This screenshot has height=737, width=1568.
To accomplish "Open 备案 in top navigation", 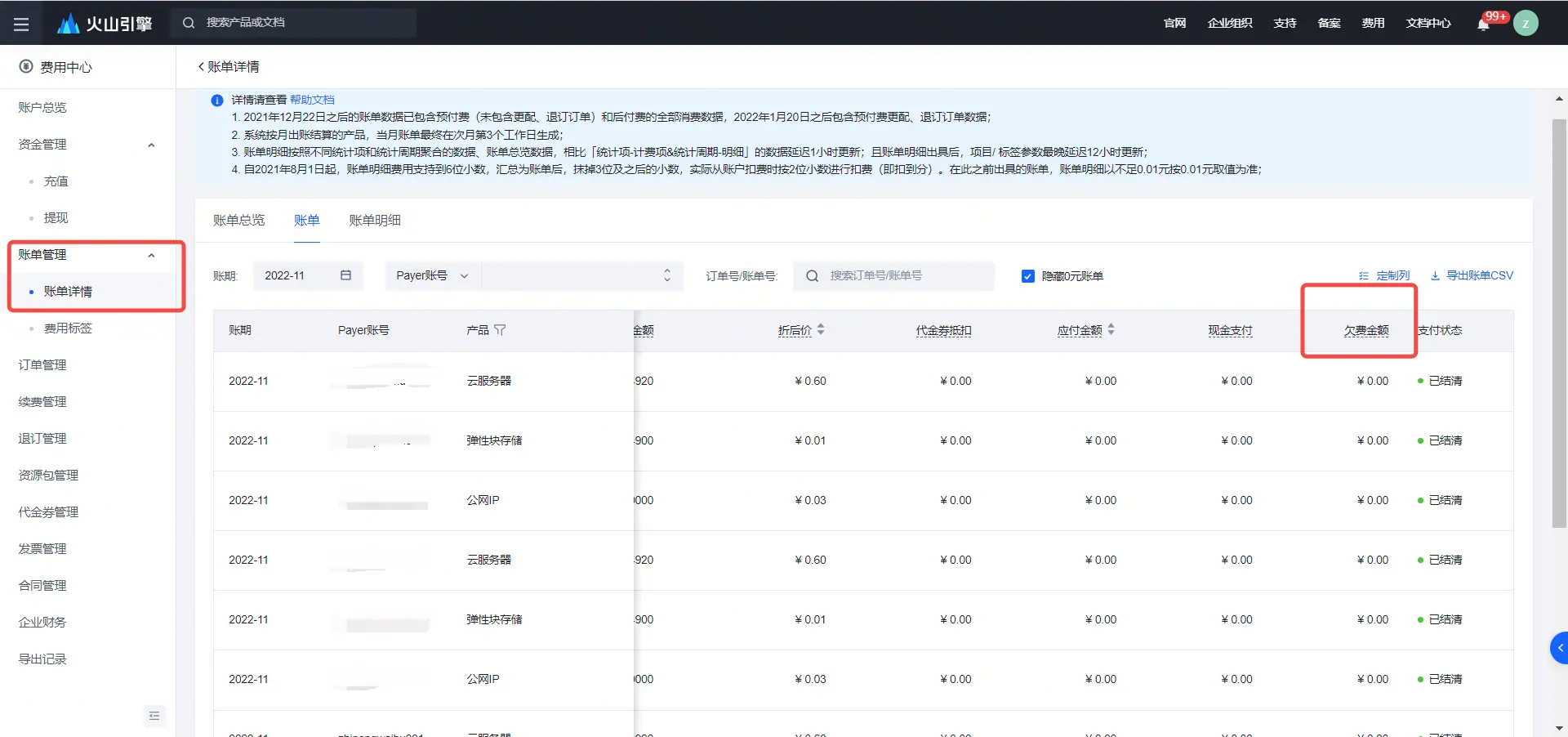I will click(x=1329, y=24).
